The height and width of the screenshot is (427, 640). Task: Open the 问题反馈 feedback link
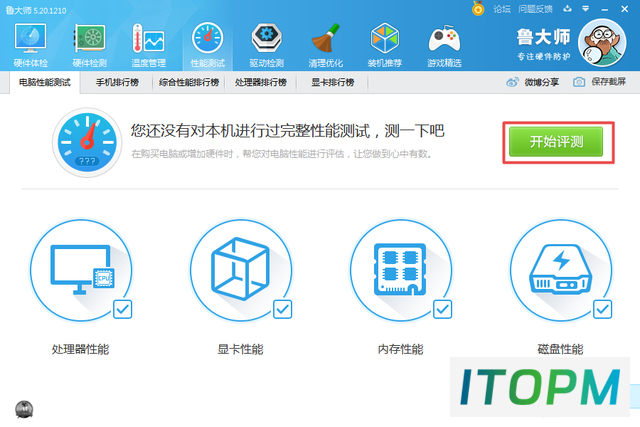(536, 9)
